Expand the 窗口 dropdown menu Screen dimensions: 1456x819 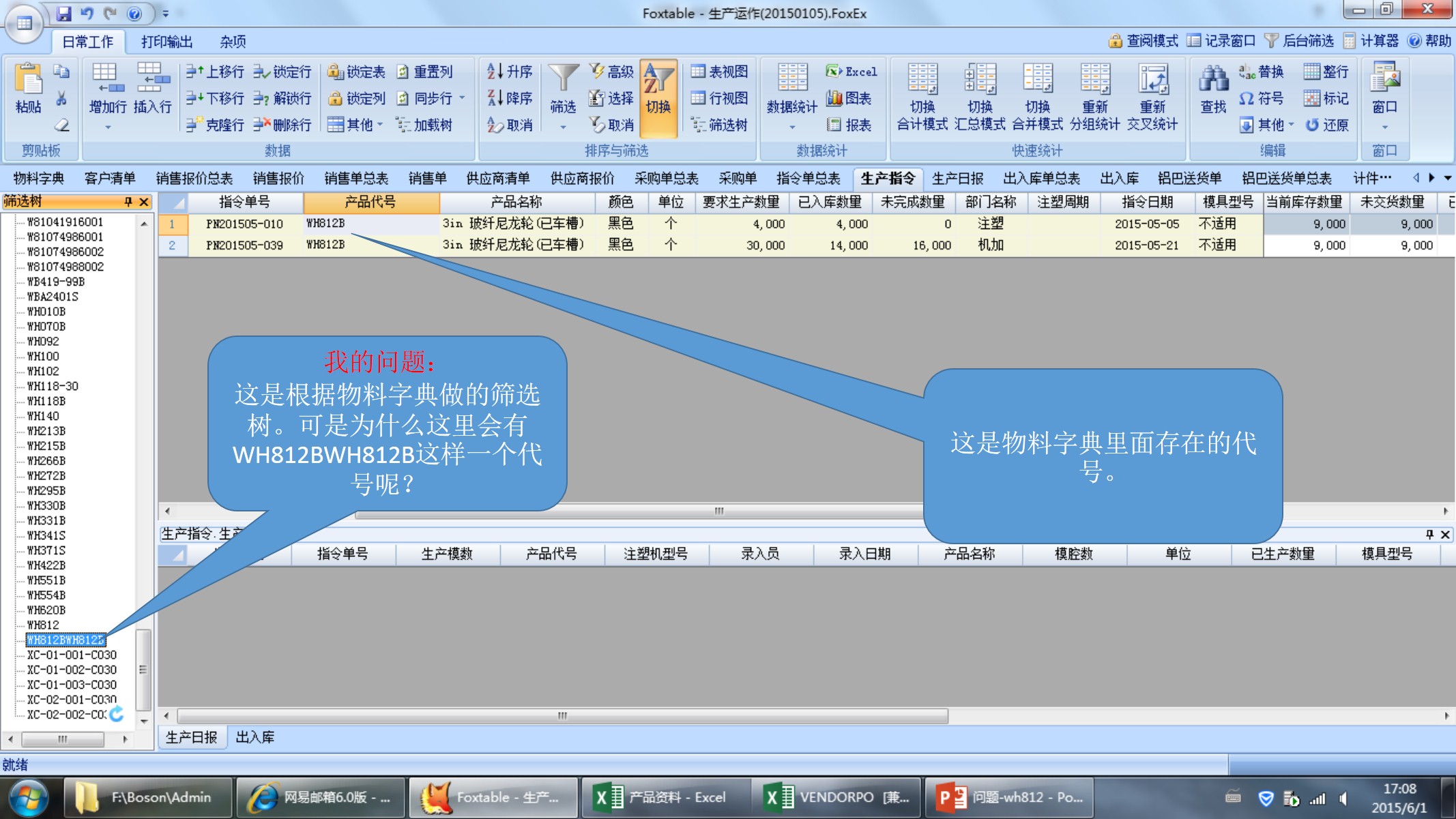(x=1384, y=128)
